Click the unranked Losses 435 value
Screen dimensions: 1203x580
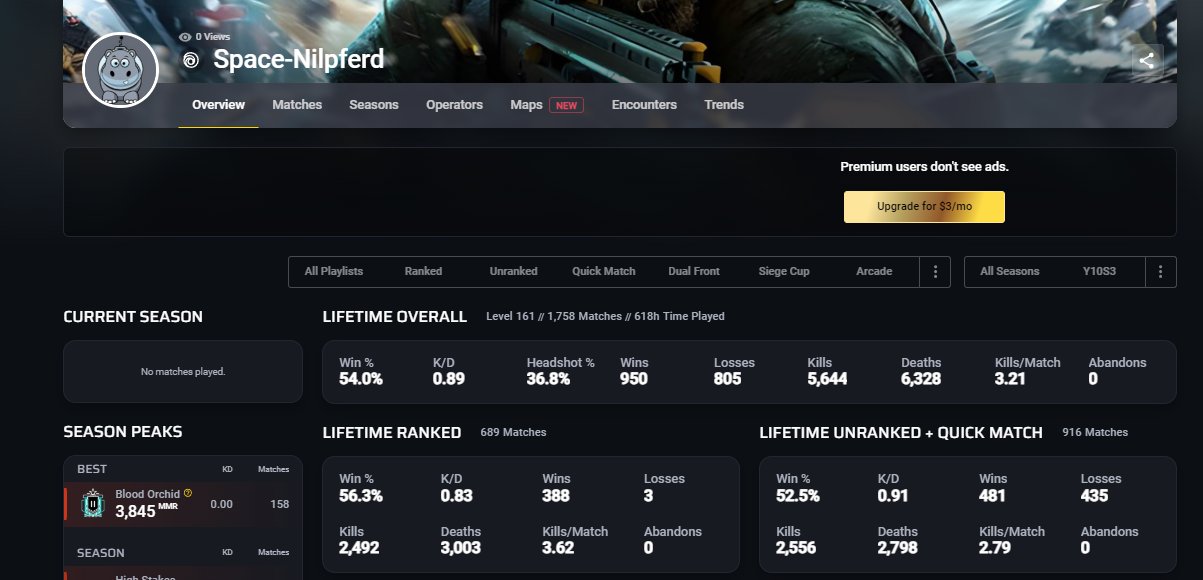click(1095, 495)
